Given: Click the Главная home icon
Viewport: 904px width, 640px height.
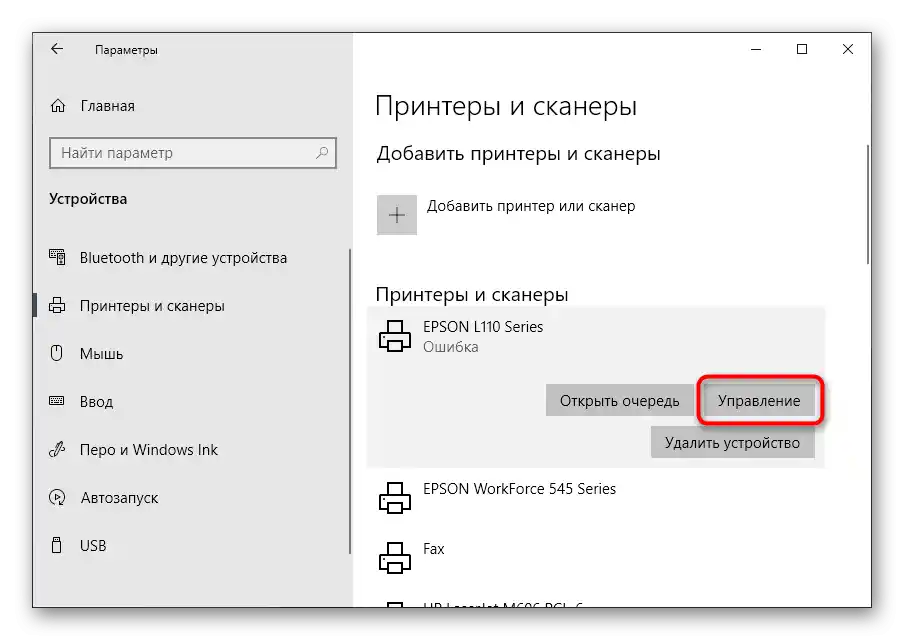Looking at the screenshot, I should click(58, 106).
